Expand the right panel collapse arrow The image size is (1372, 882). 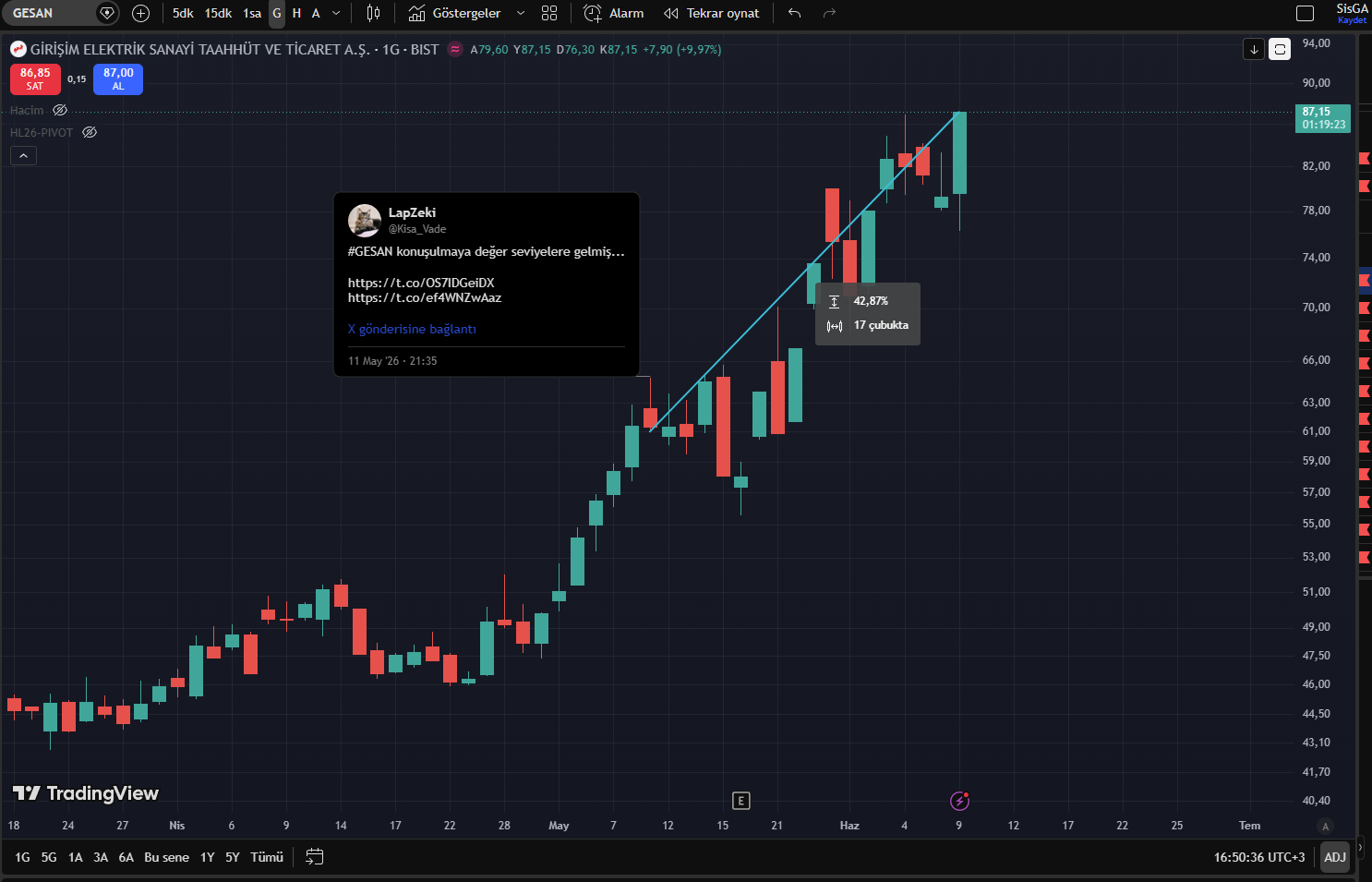coord(1360,847)
